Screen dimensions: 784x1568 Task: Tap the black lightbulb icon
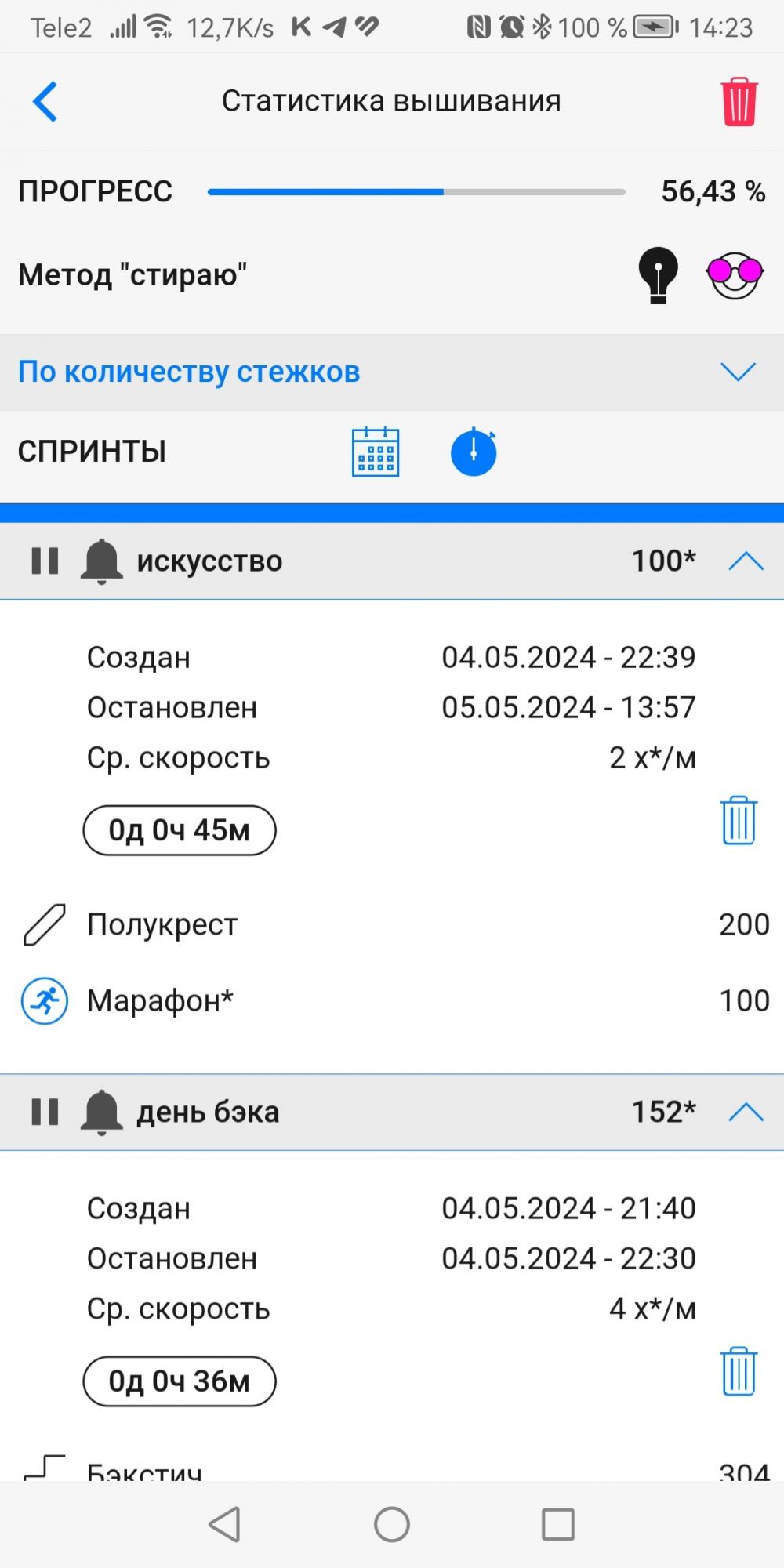pyautogui.click(x=658, y=274)
